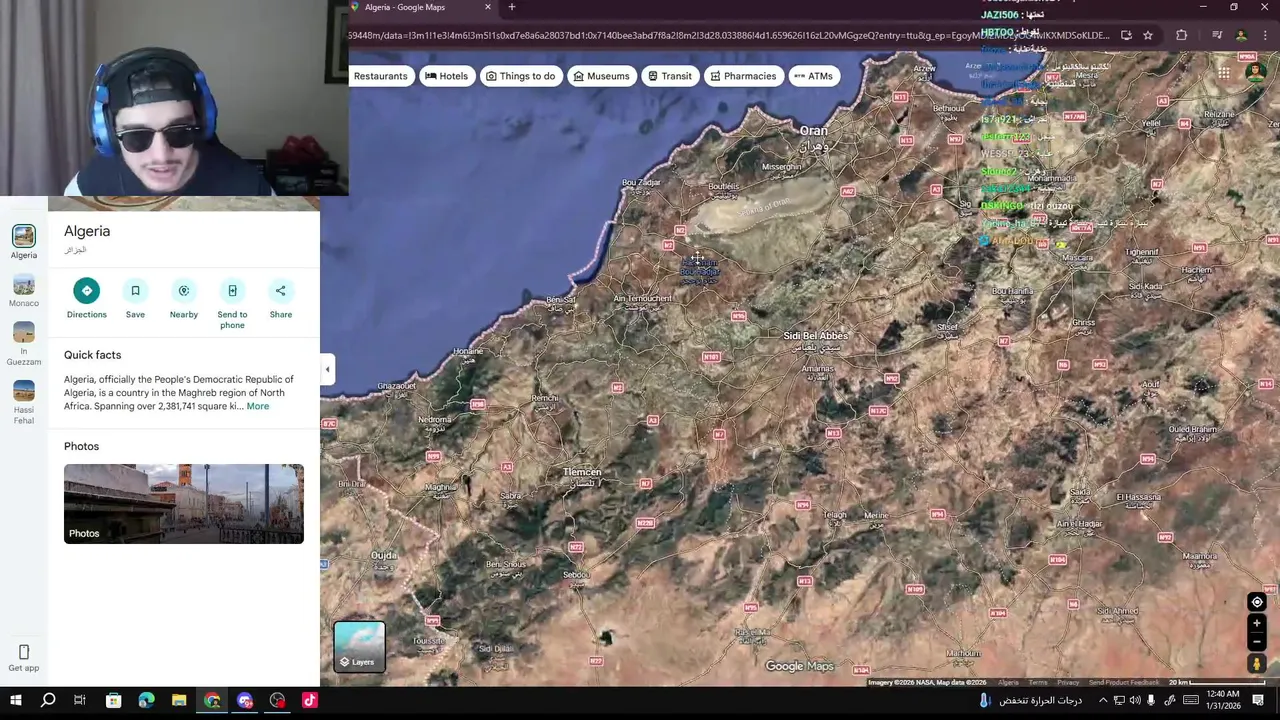
Task: Open the Windows Start menu
Action: pyautogui.click(x=15, y=700)
